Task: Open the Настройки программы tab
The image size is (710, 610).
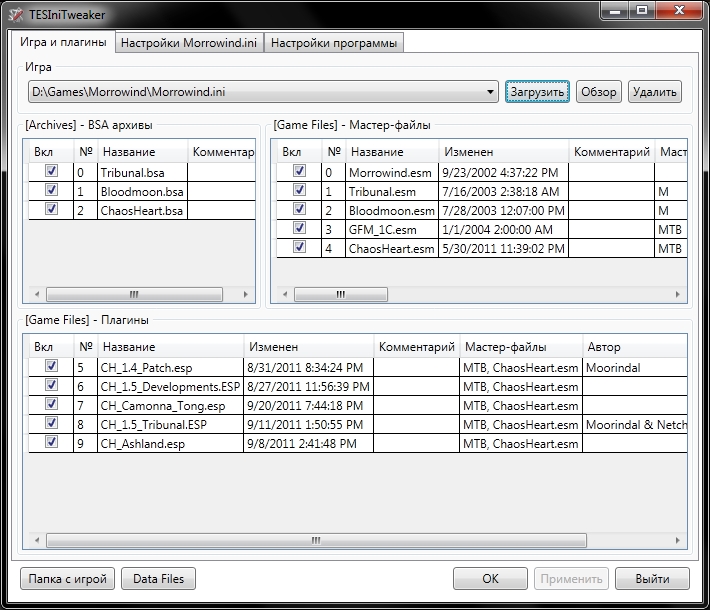Action: click(x=334, y=43)
